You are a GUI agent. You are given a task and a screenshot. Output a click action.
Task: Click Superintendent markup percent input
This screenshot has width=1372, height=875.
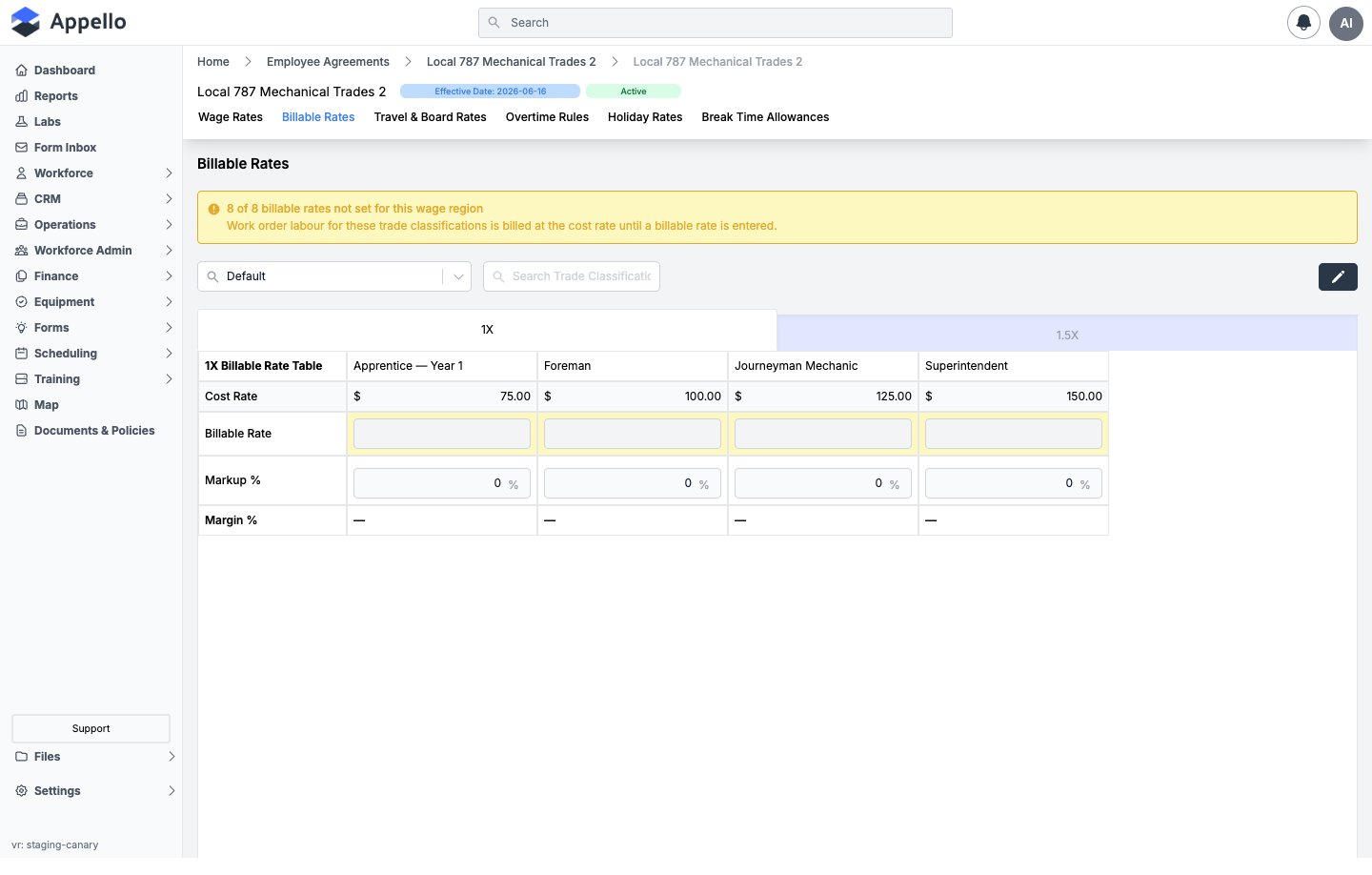pyautogui.click(x=1014, y=483)
